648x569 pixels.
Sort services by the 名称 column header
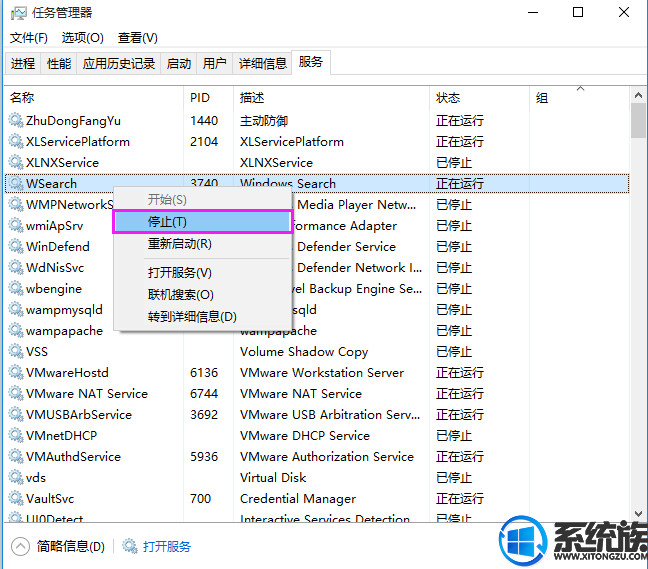click(x=94, y=98)
